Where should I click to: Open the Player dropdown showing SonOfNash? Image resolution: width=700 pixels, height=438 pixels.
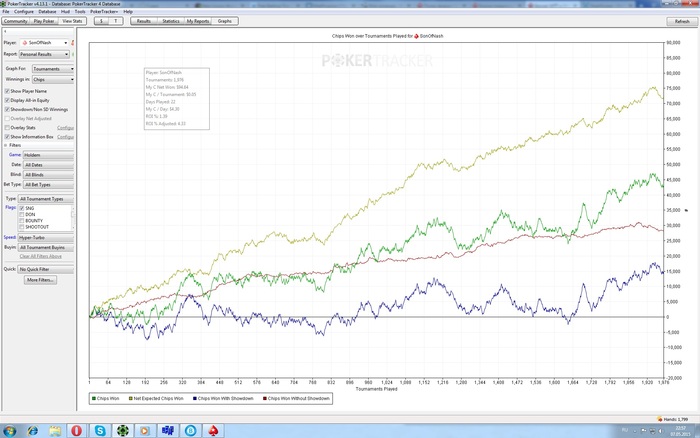(44, 43)
